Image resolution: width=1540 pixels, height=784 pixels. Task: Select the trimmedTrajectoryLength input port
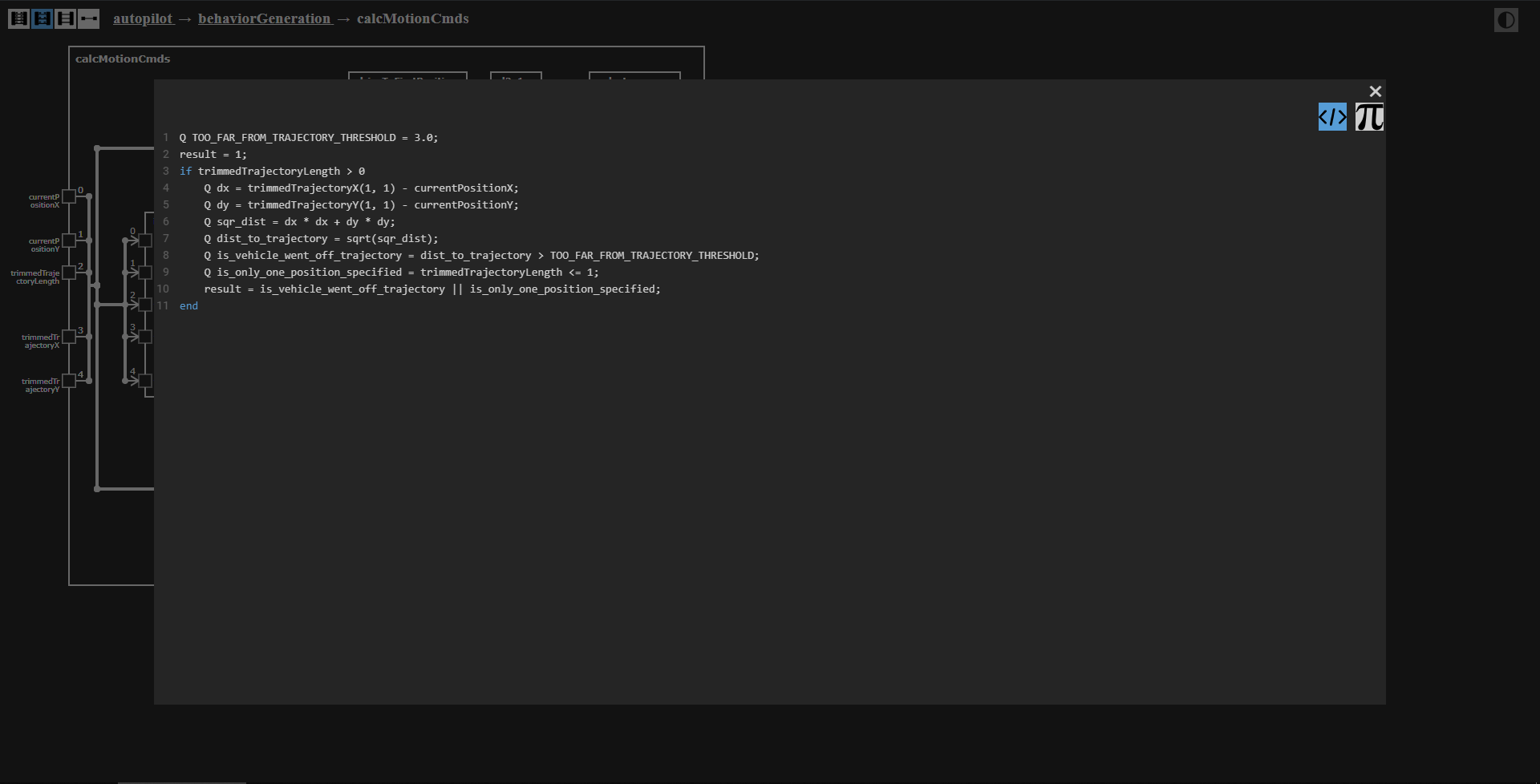click(69, 273)
